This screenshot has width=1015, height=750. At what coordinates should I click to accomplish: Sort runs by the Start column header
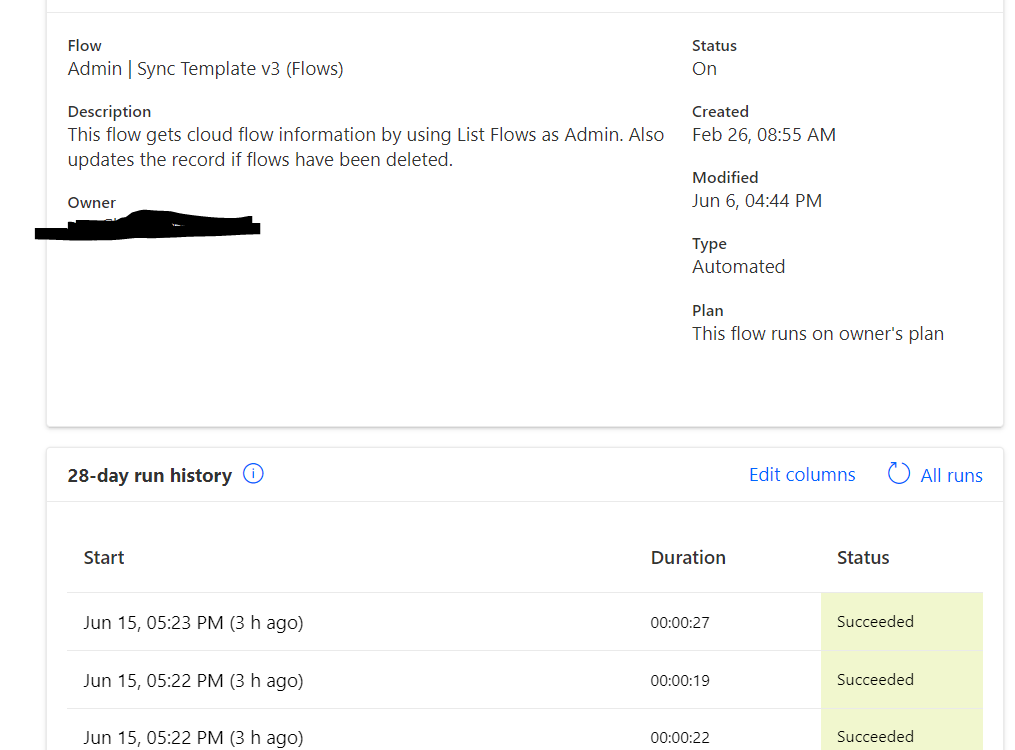click(104, 557)
